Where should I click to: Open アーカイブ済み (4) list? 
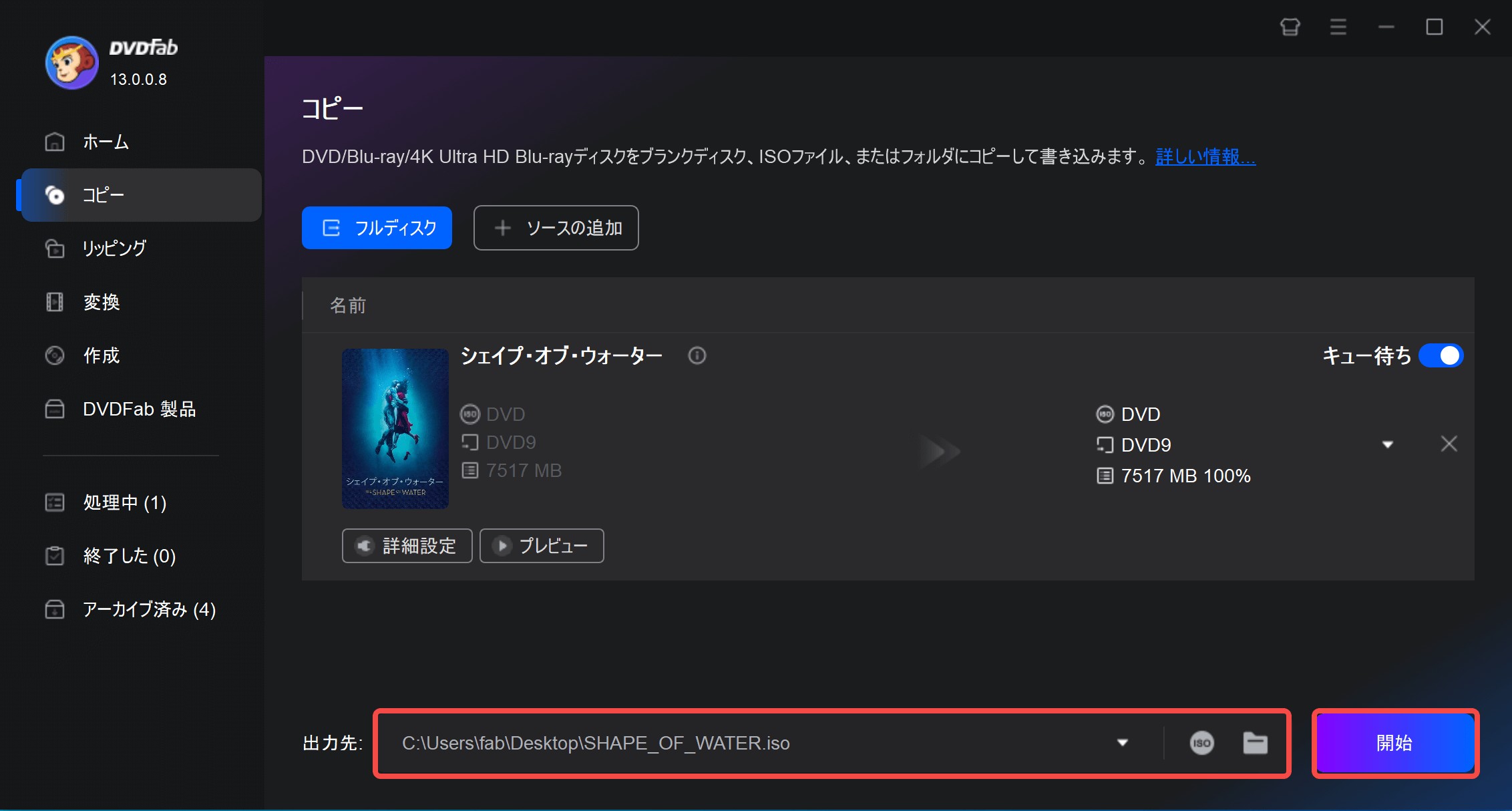point(140,609)
